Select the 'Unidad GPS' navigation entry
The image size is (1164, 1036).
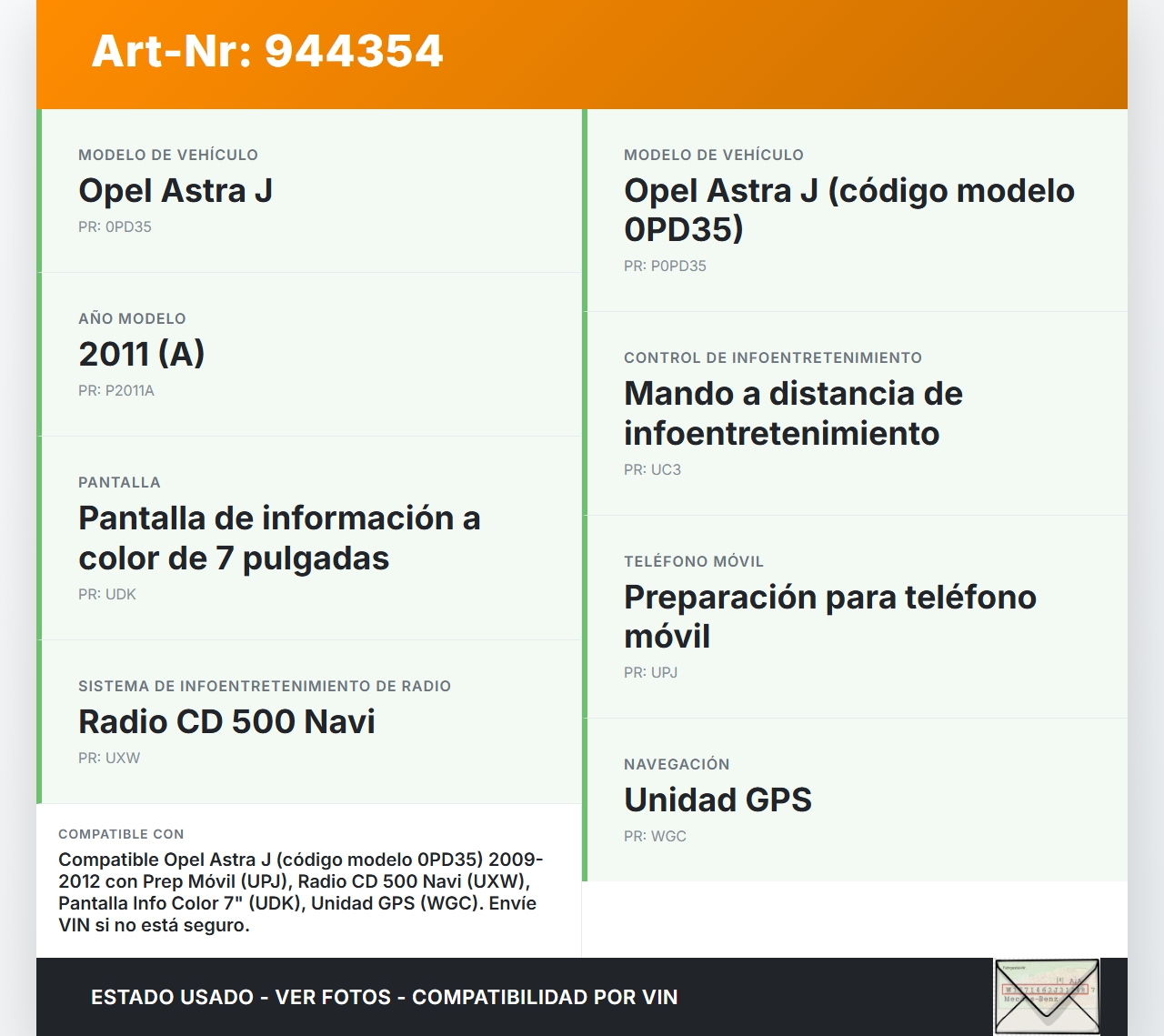(717, 800)
